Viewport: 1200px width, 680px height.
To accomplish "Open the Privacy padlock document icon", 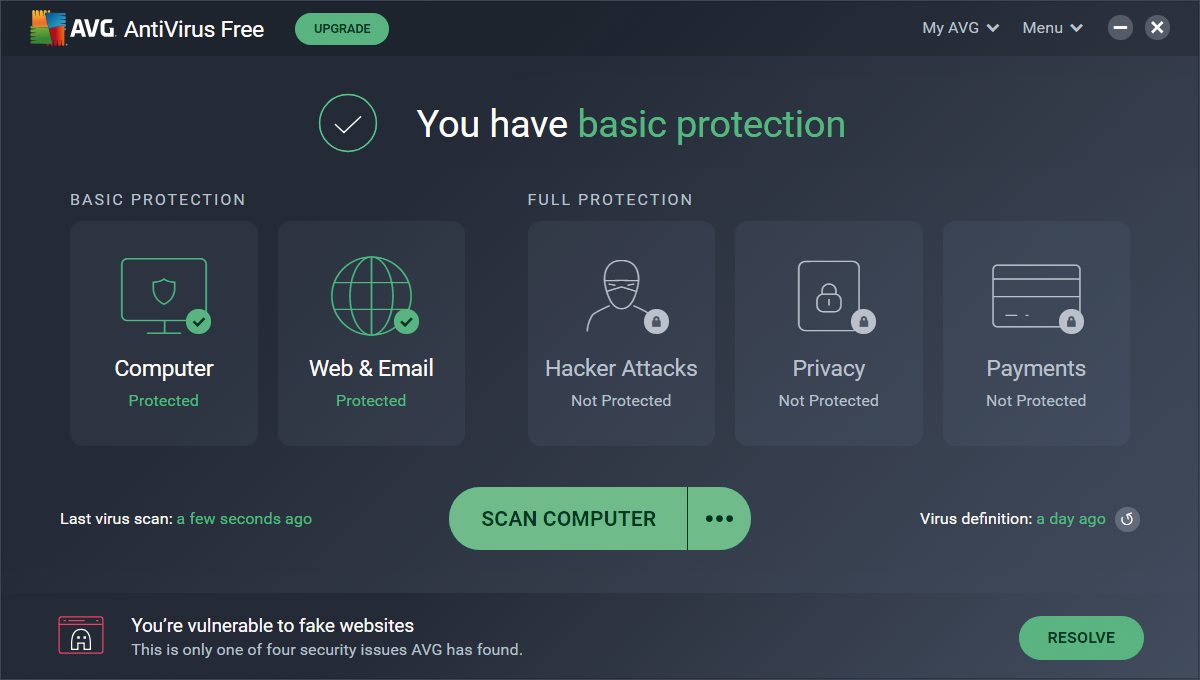I will pyautogui.click(x=832, y=296).
